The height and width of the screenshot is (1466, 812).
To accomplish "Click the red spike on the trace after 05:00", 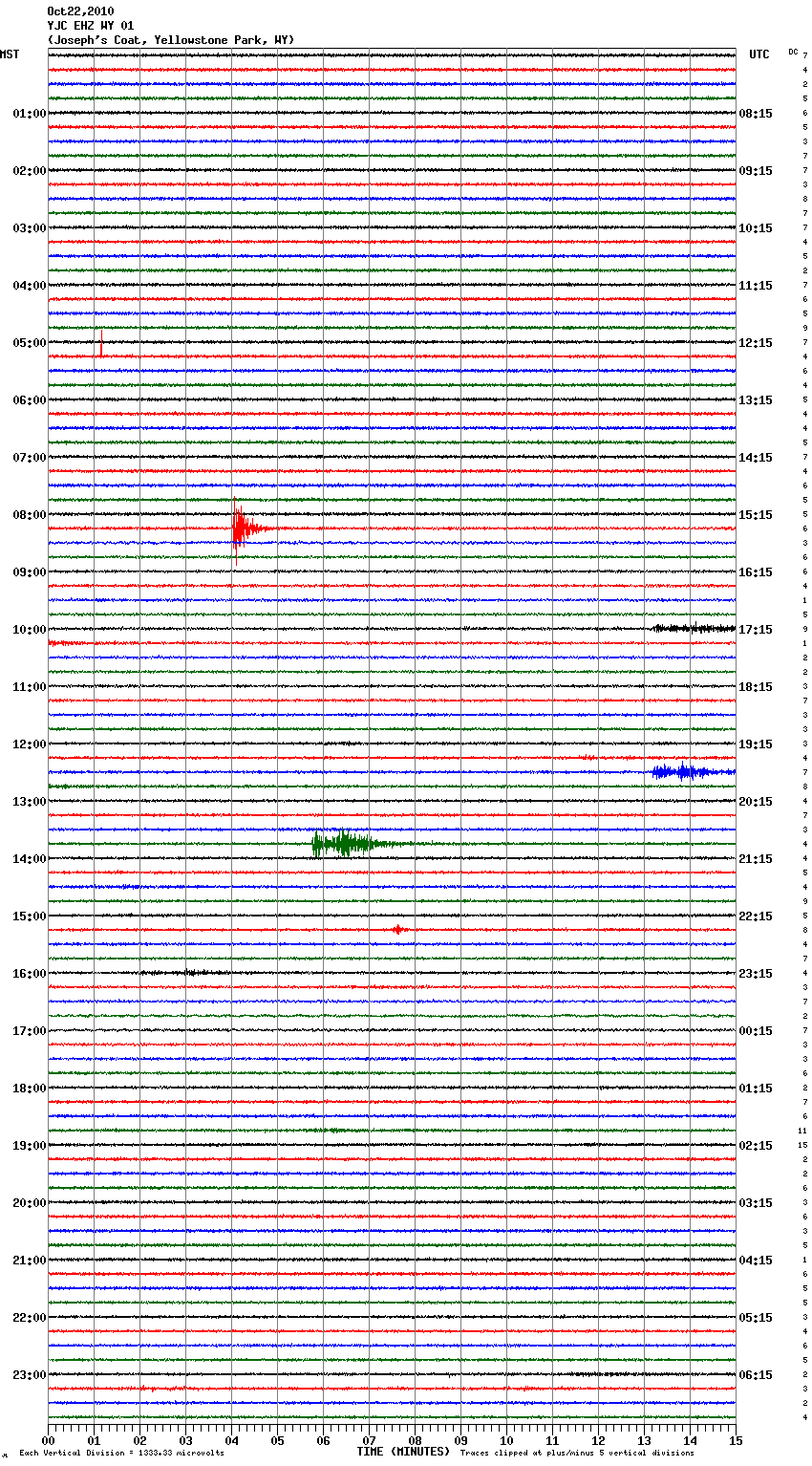I will click(101, 344).
